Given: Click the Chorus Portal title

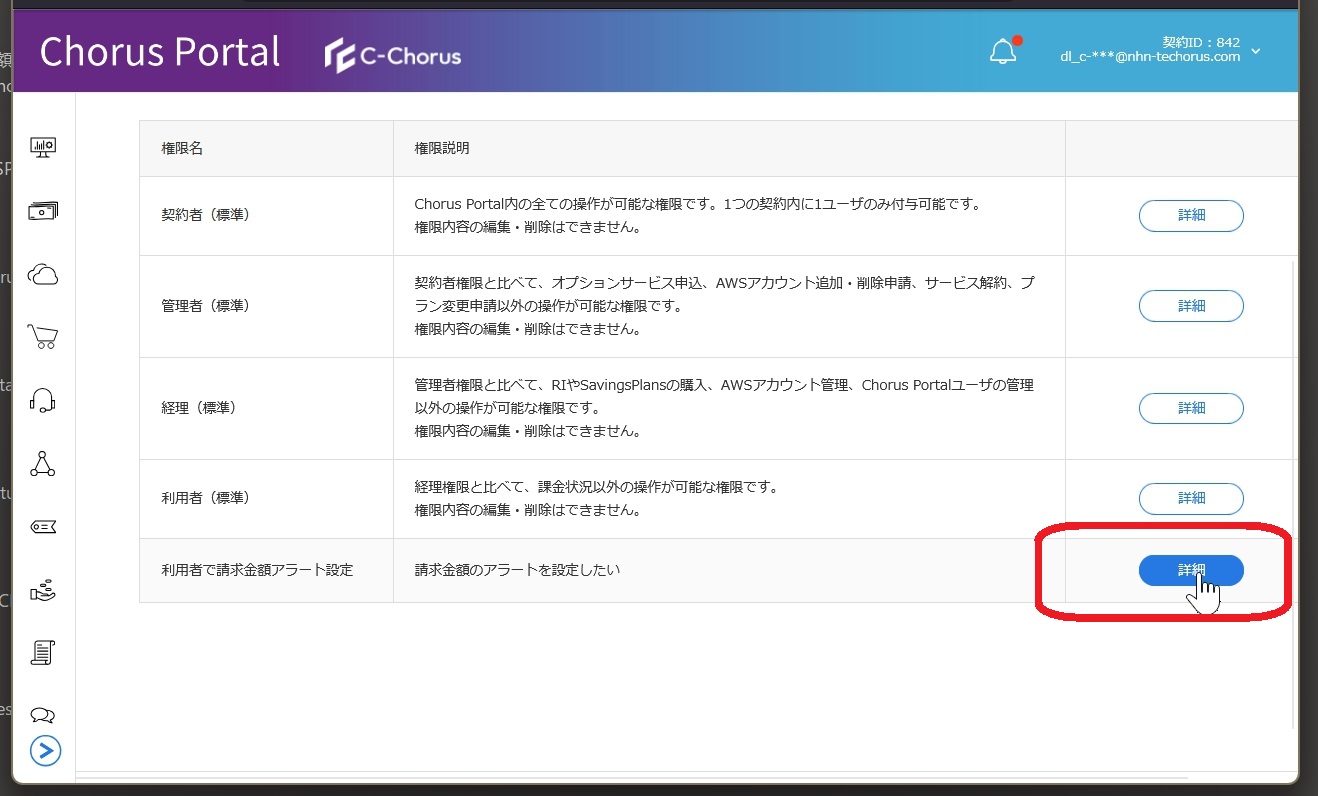Looking at the screenshot, I should point(160,52).
